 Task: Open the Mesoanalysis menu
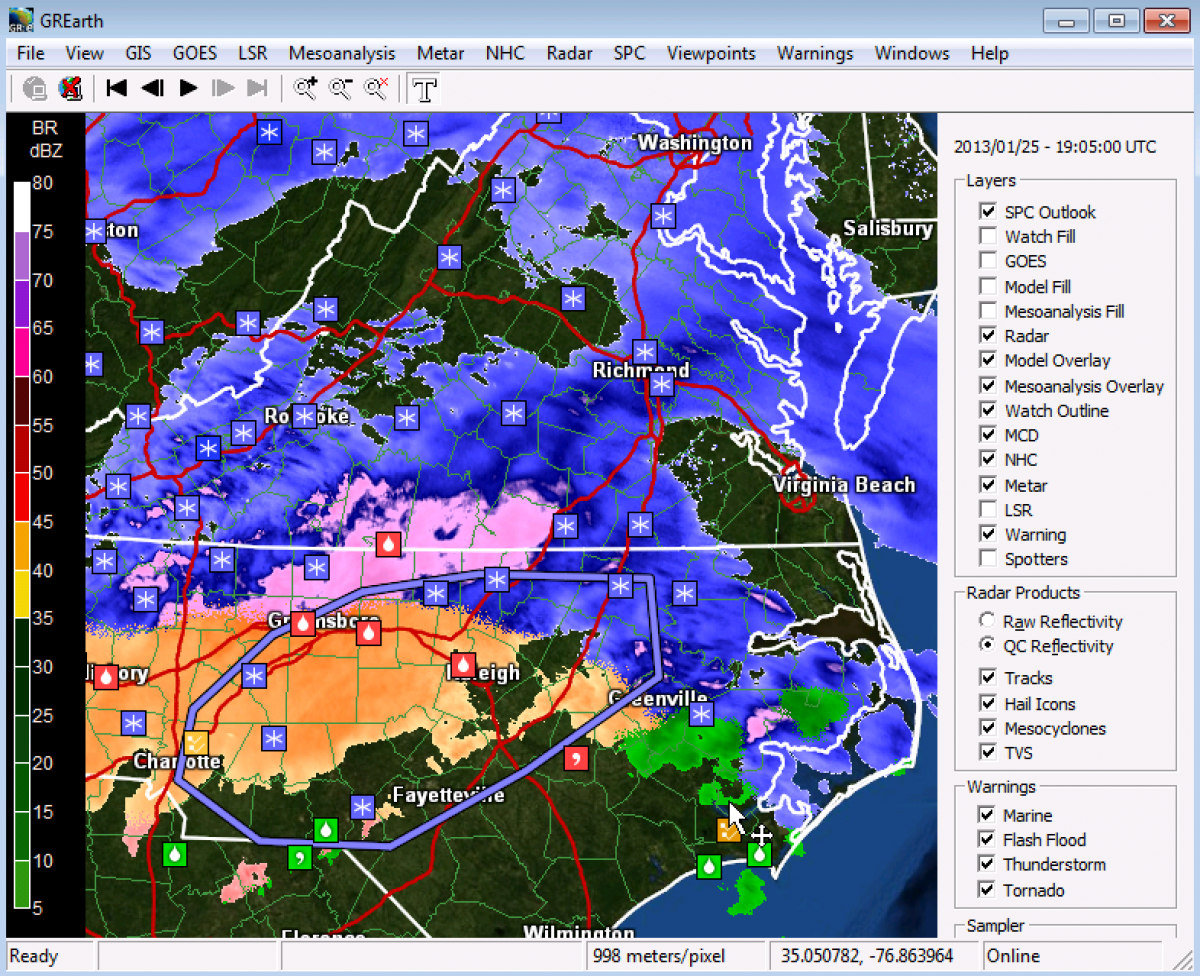point(342,53)
